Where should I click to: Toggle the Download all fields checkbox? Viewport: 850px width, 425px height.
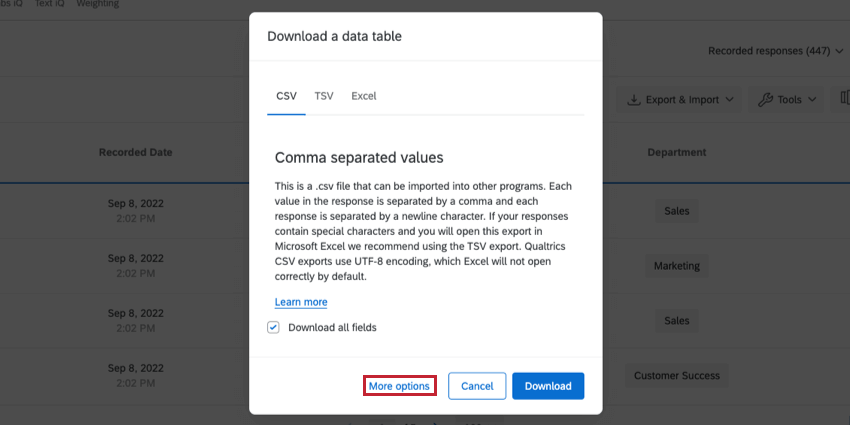click(274, 327)
